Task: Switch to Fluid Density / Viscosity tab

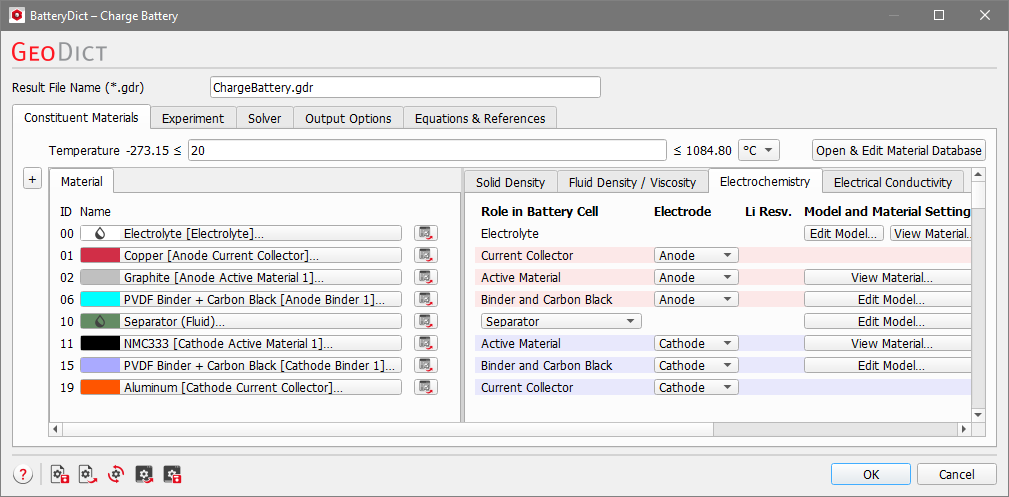Action: (x=633, y=182)
